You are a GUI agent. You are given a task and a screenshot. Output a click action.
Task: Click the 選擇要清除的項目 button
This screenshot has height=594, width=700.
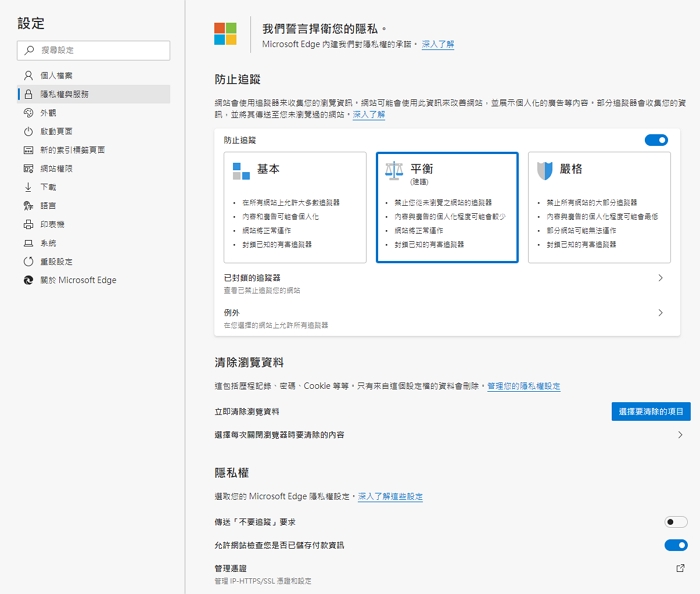click(651, 411)
